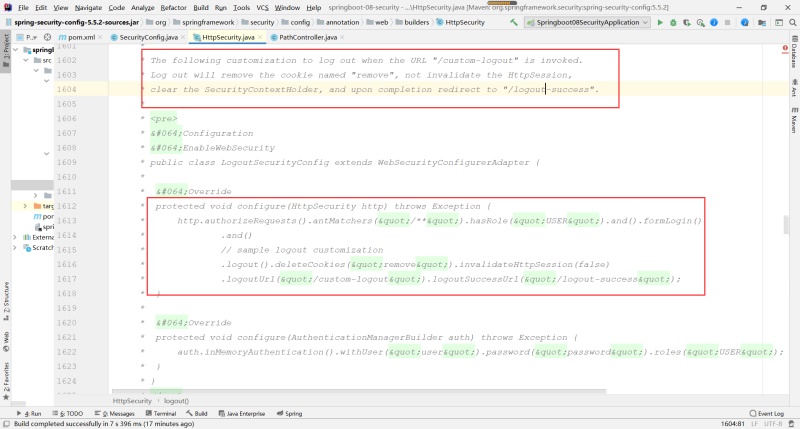The width and height of the screenshot is (800, 429).
Task: Click the profiler run icon in toolbar
Action: (701, 22)
